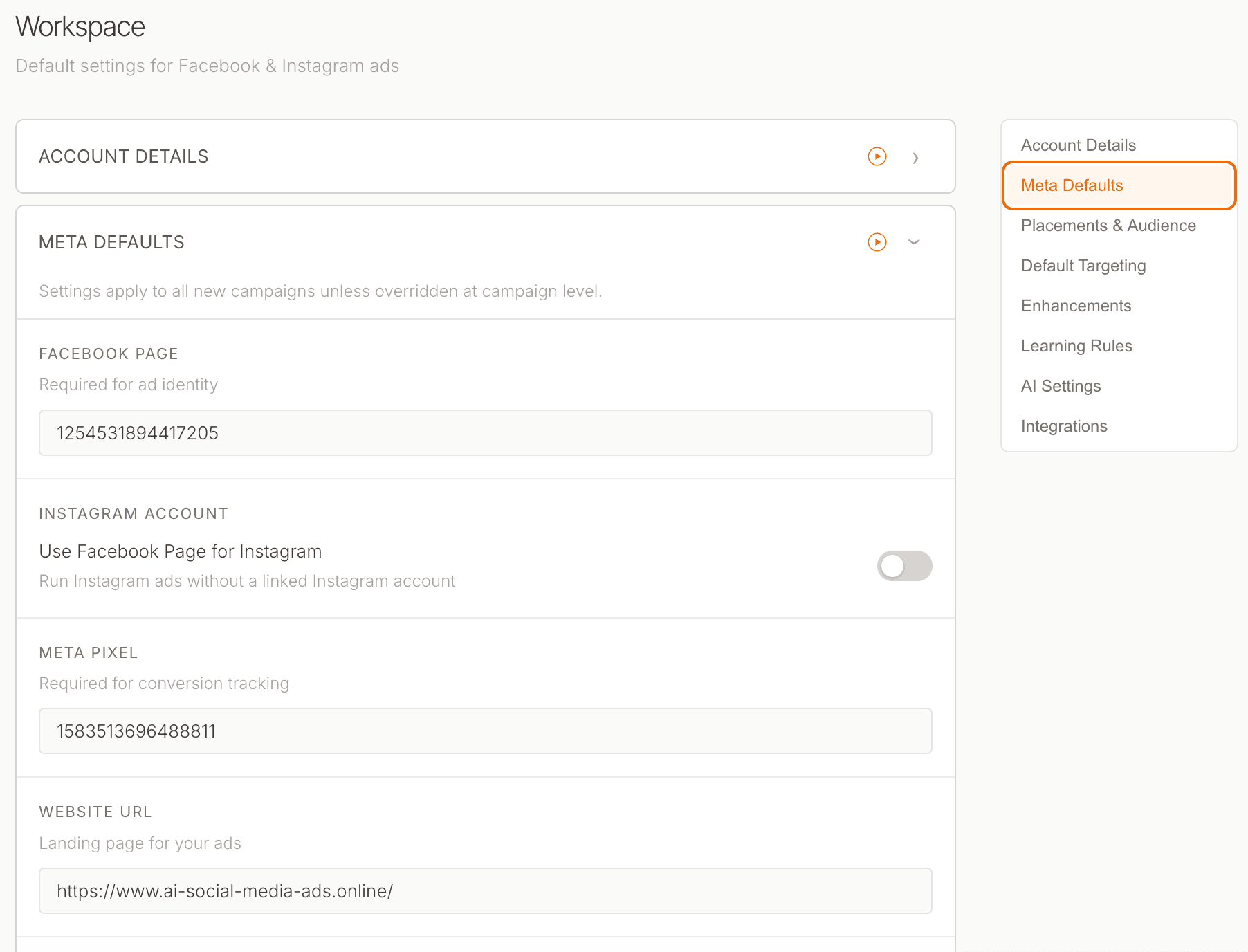The image size is (1248, 952).
Task: Click the WEBSITE URL field label
Action: (x=95, y=812)
